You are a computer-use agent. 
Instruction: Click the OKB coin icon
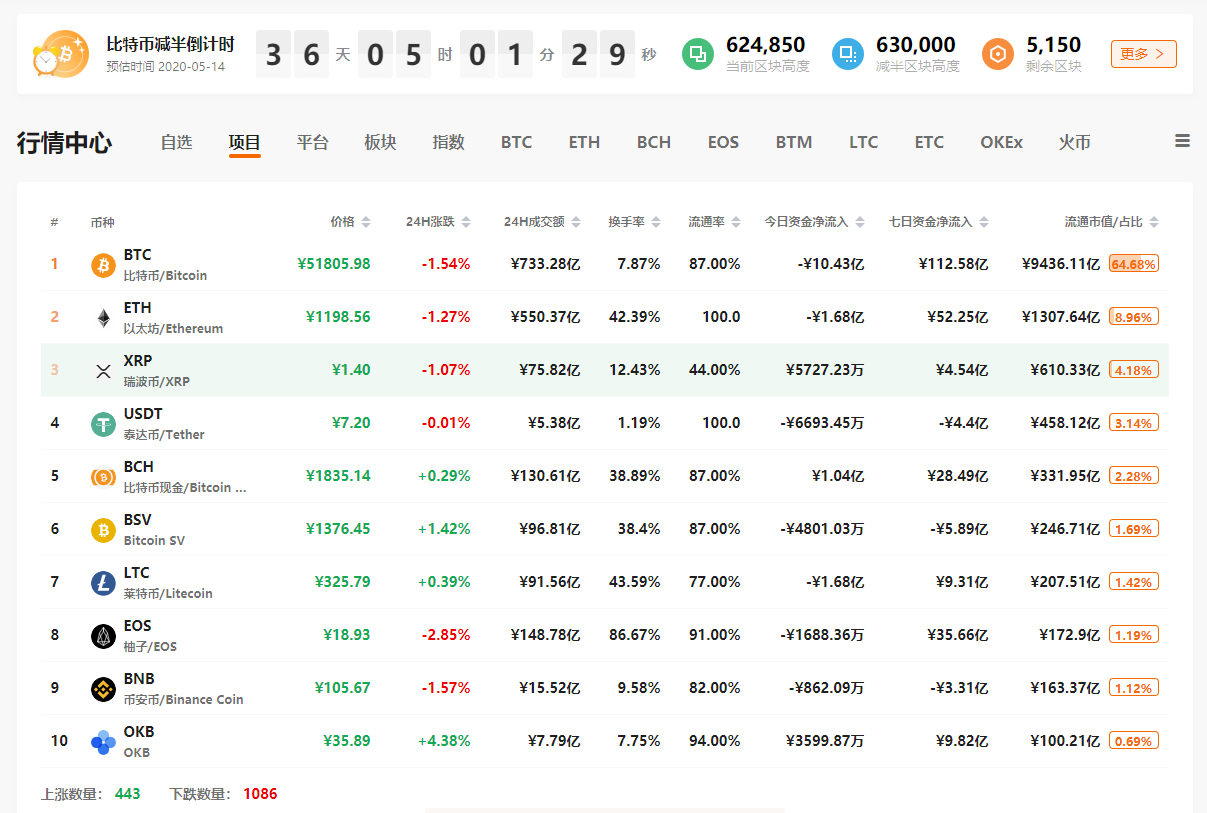click(x=103, y=742)
